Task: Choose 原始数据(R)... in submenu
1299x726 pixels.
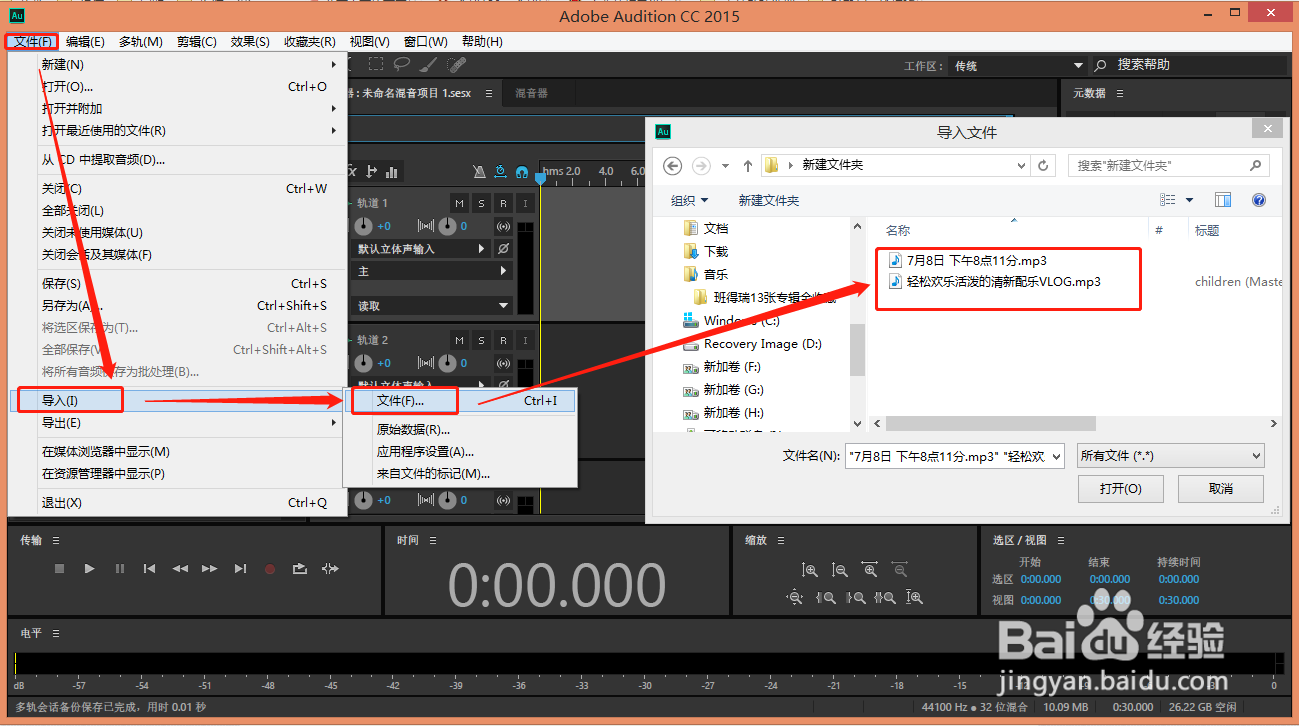Action: pos(460,430)
